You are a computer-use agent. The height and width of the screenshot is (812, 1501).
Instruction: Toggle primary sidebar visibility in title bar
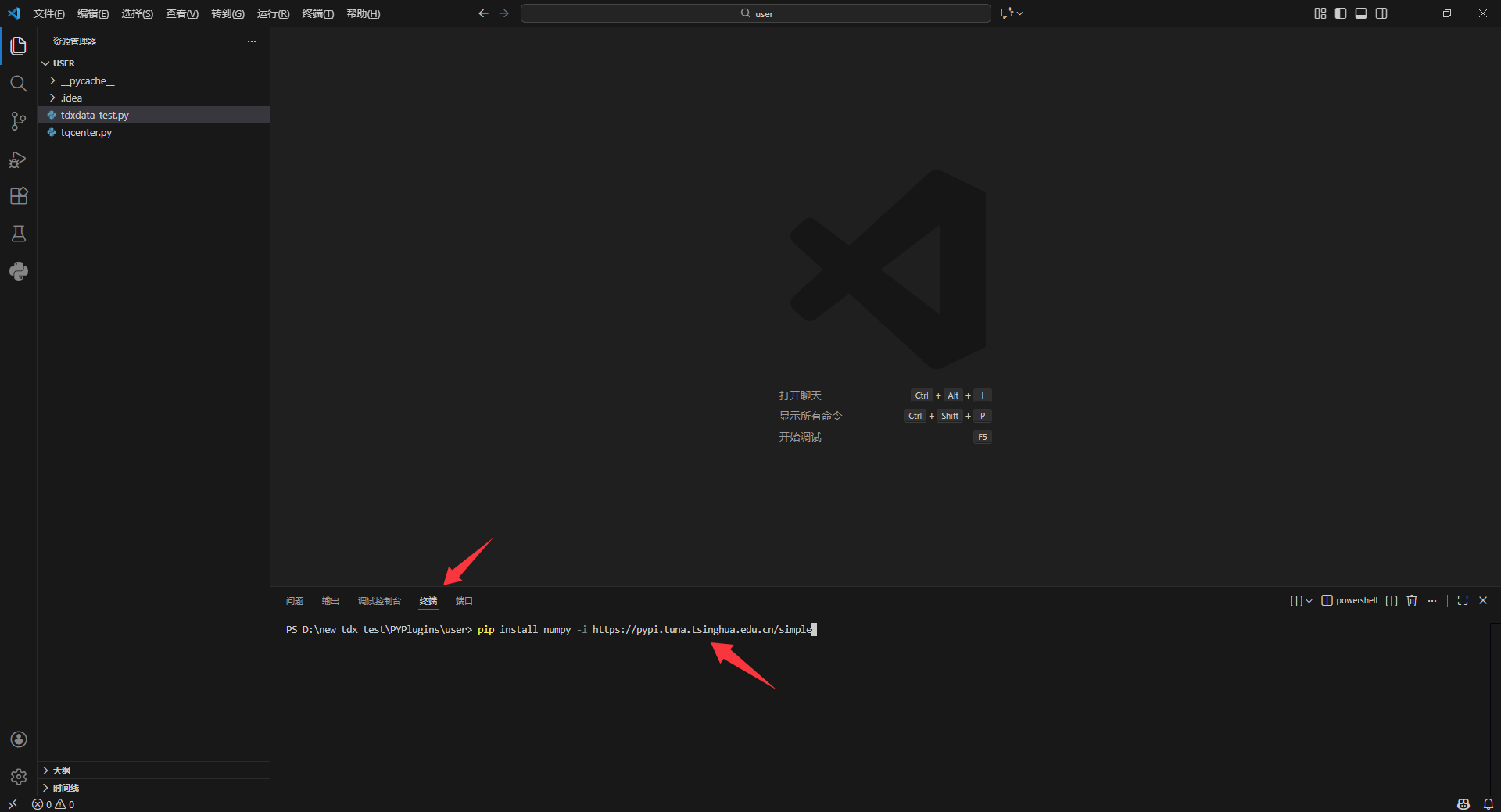[x=1341, y=13]
